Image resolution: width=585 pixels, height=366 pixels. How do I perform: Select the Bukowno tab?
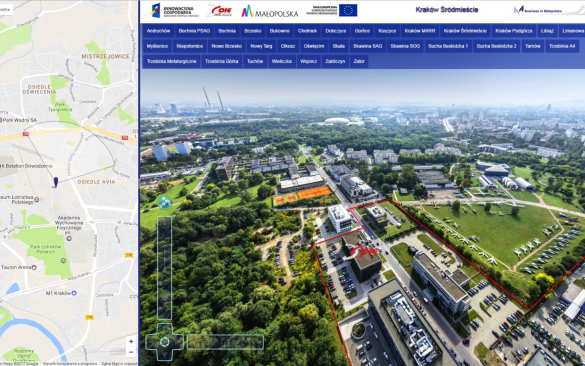point(279,31)
